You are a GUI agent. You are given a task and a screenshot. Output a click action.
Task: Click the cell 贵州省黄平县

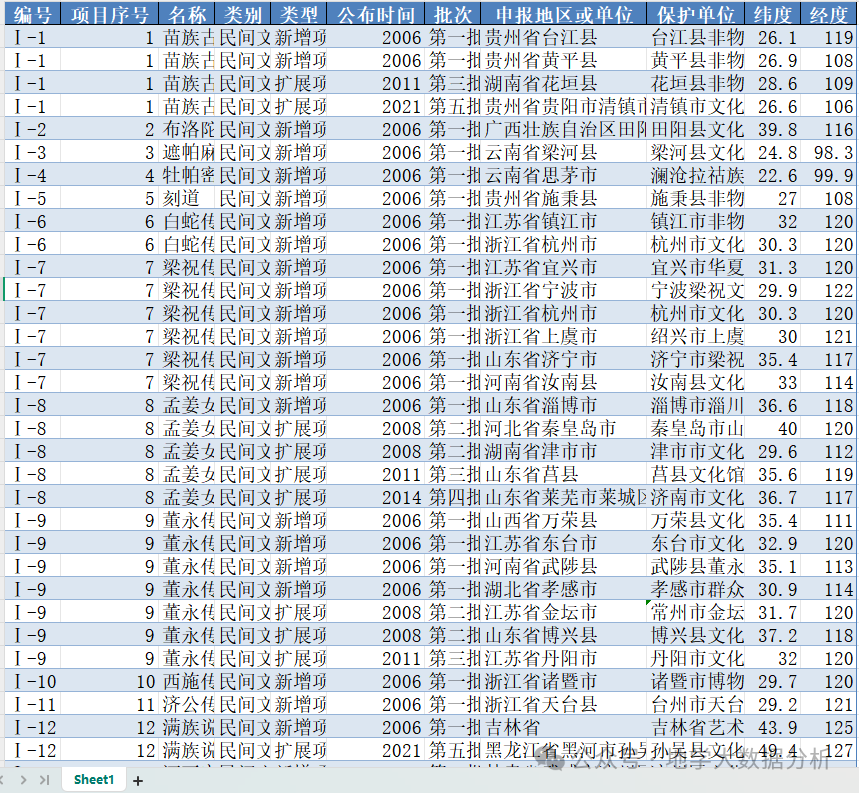point(564,60)
